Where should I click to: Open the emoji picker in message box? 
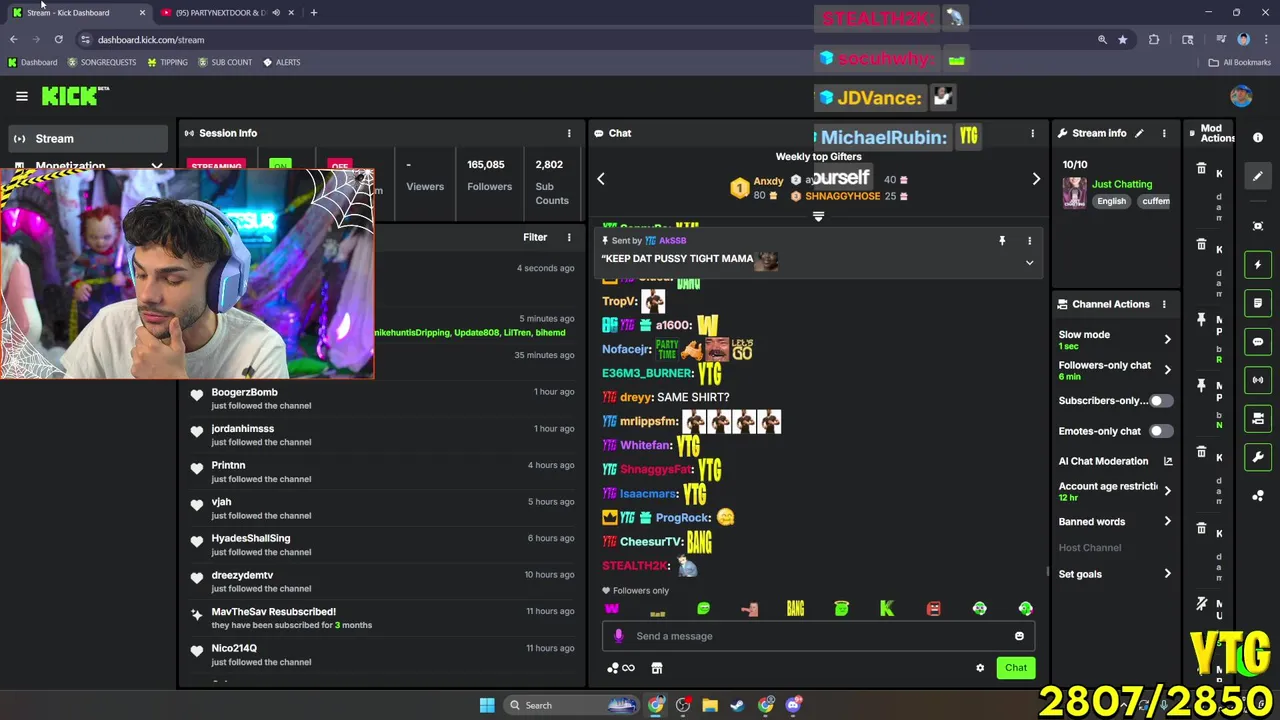1019,636
